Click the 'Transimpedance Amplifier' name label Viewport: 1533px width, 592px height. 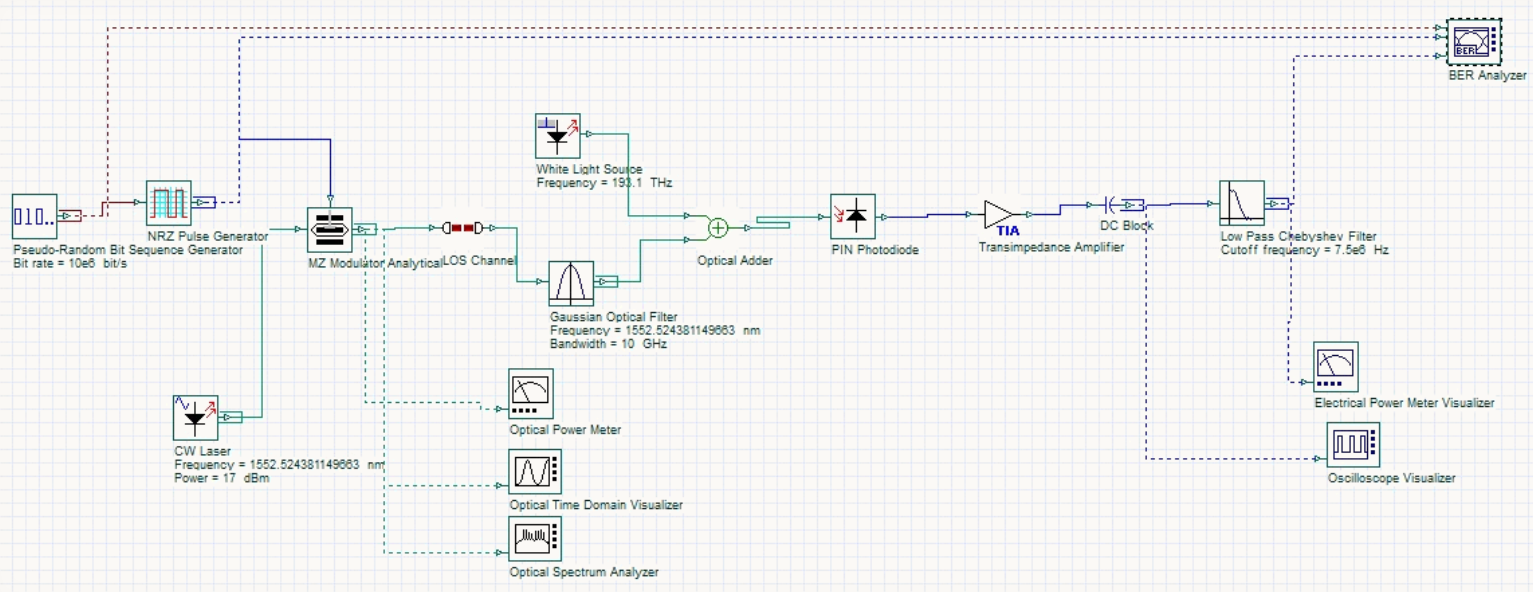tap(1051, 247)
